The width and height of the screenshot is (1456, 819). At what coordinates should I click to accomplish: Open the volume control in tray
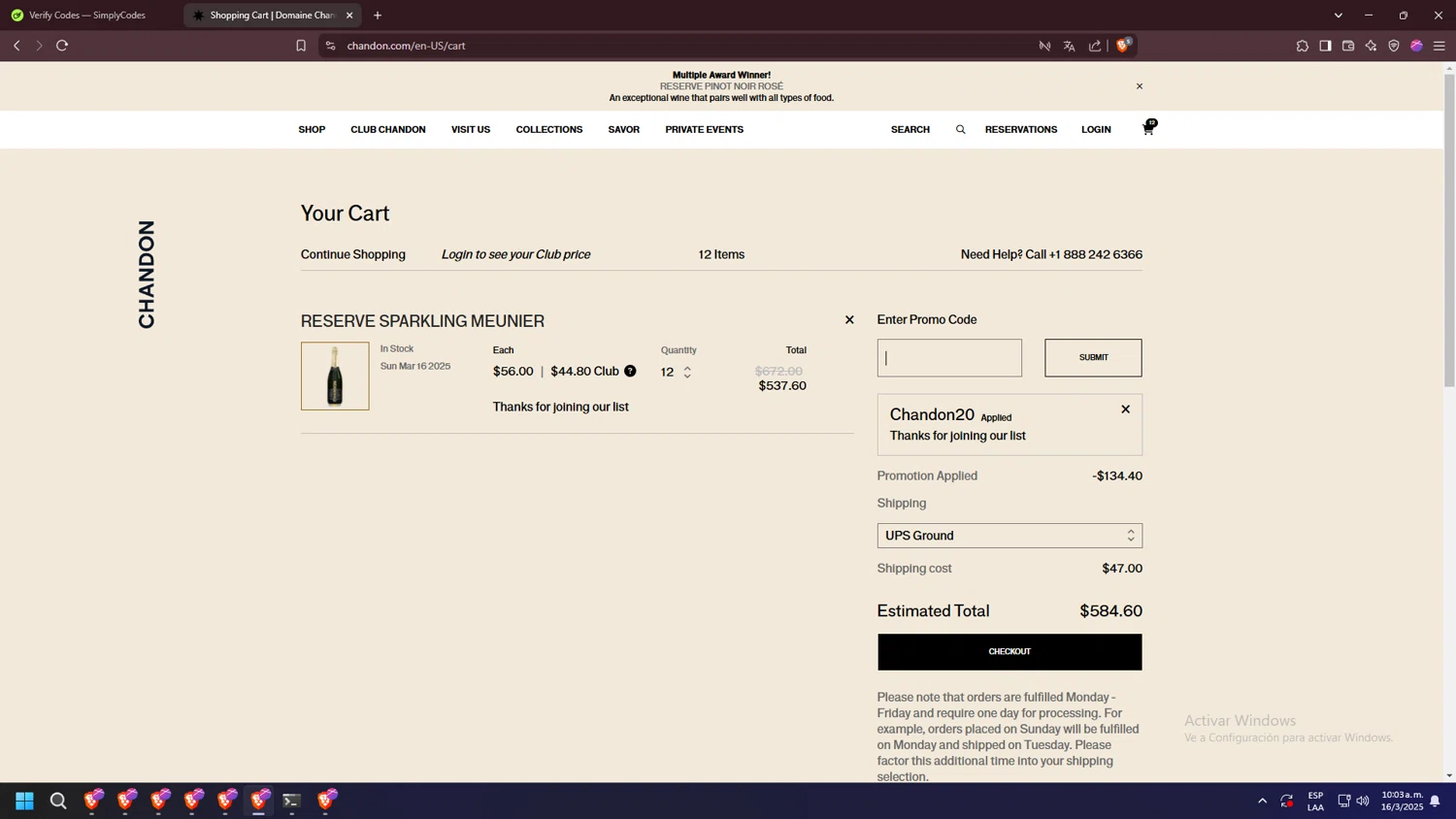(1363, 801)
